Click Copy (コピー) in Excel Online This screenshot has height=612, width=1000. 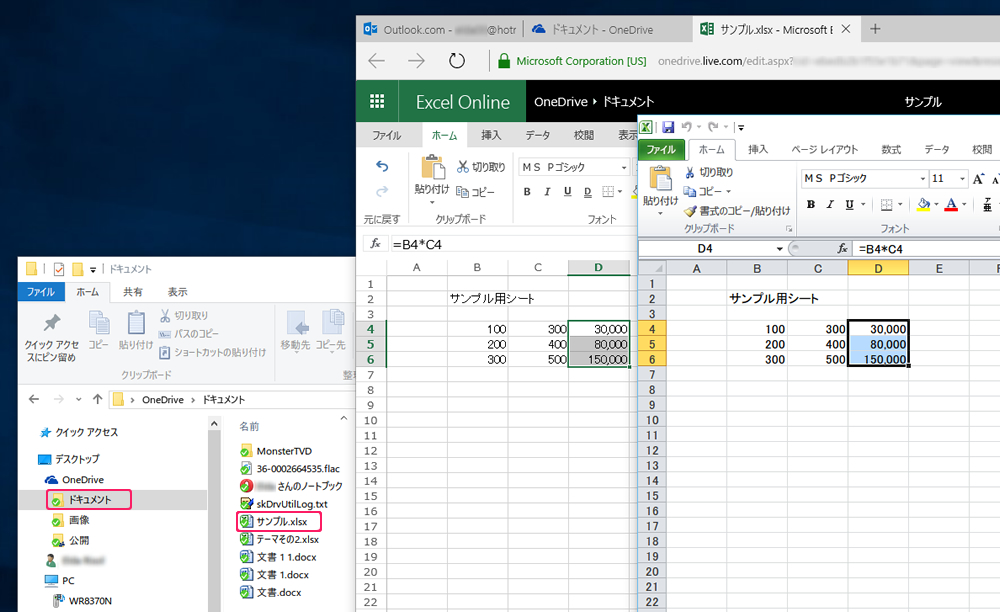(475, 192)
